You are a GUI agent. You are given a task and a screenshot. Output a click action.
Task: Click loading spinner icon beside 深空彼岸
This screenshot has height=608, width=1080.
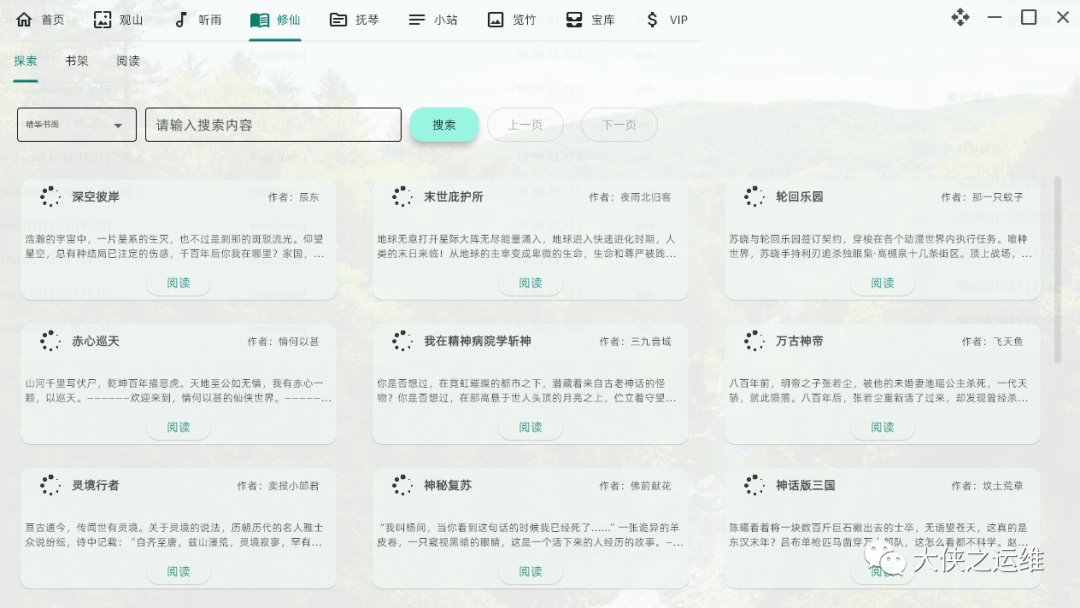point(50,196)
